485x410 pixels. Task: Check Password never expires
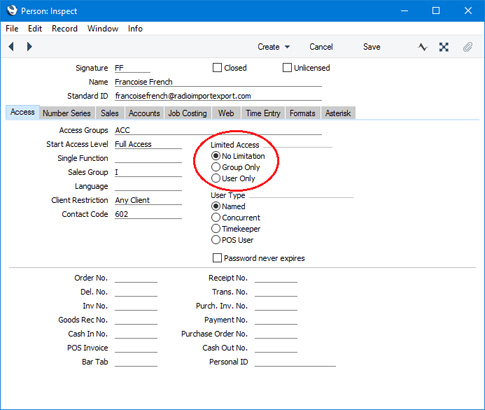click(x=217, y=258)
